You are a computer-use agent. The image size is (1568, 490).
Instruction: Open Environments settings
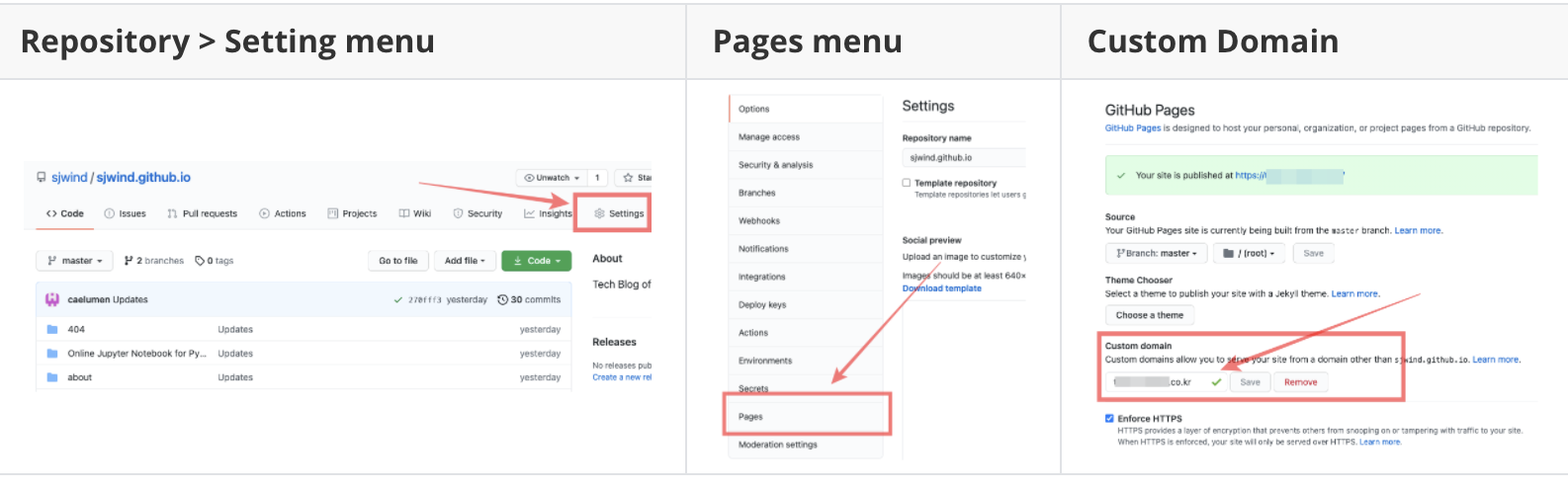[805, 361]
